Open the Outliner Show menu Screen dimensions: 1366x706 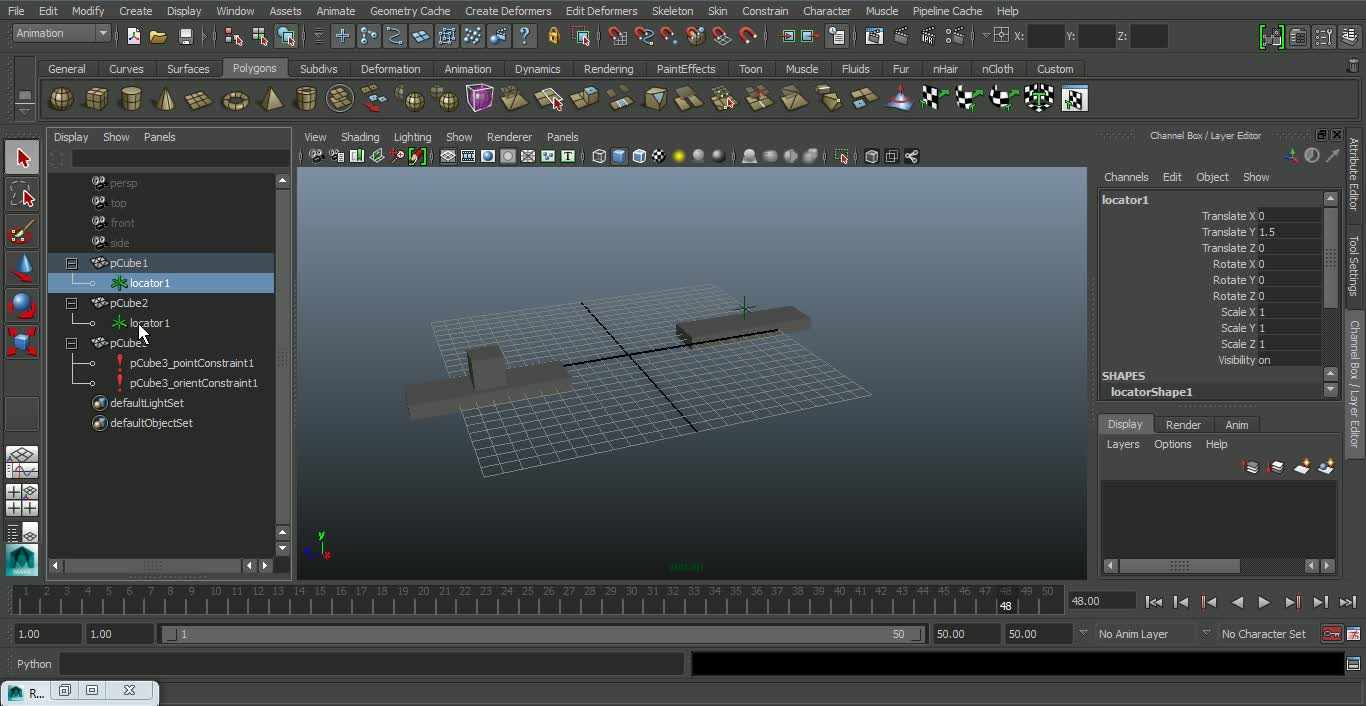click(116, 137)
